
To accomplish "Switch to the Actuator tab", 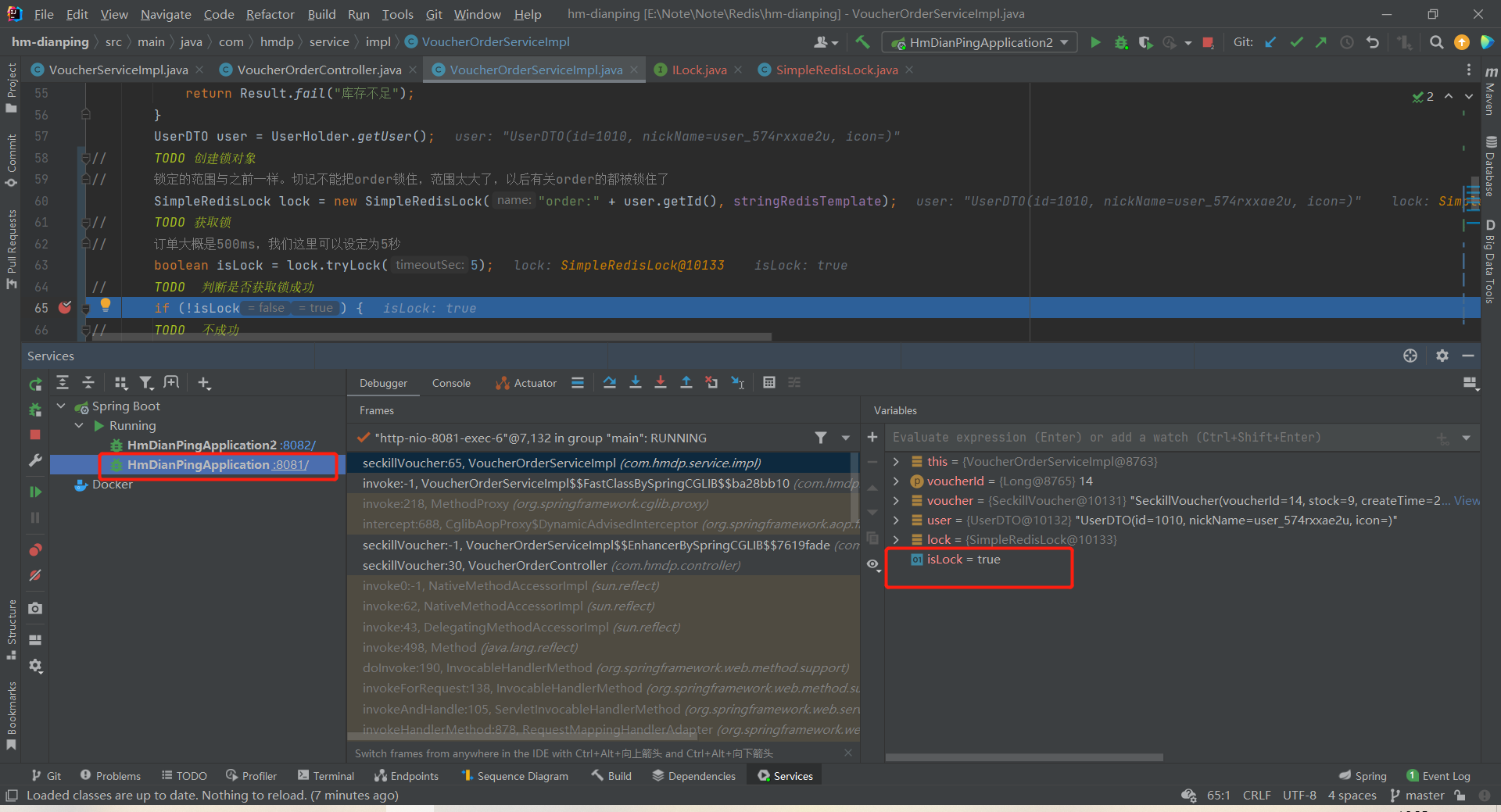I will (526, 383).
